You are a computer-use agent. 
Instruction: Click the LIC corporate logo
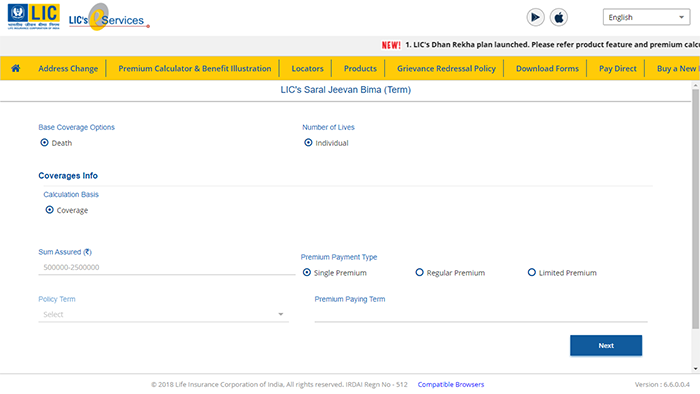click(x=33, y=17)
